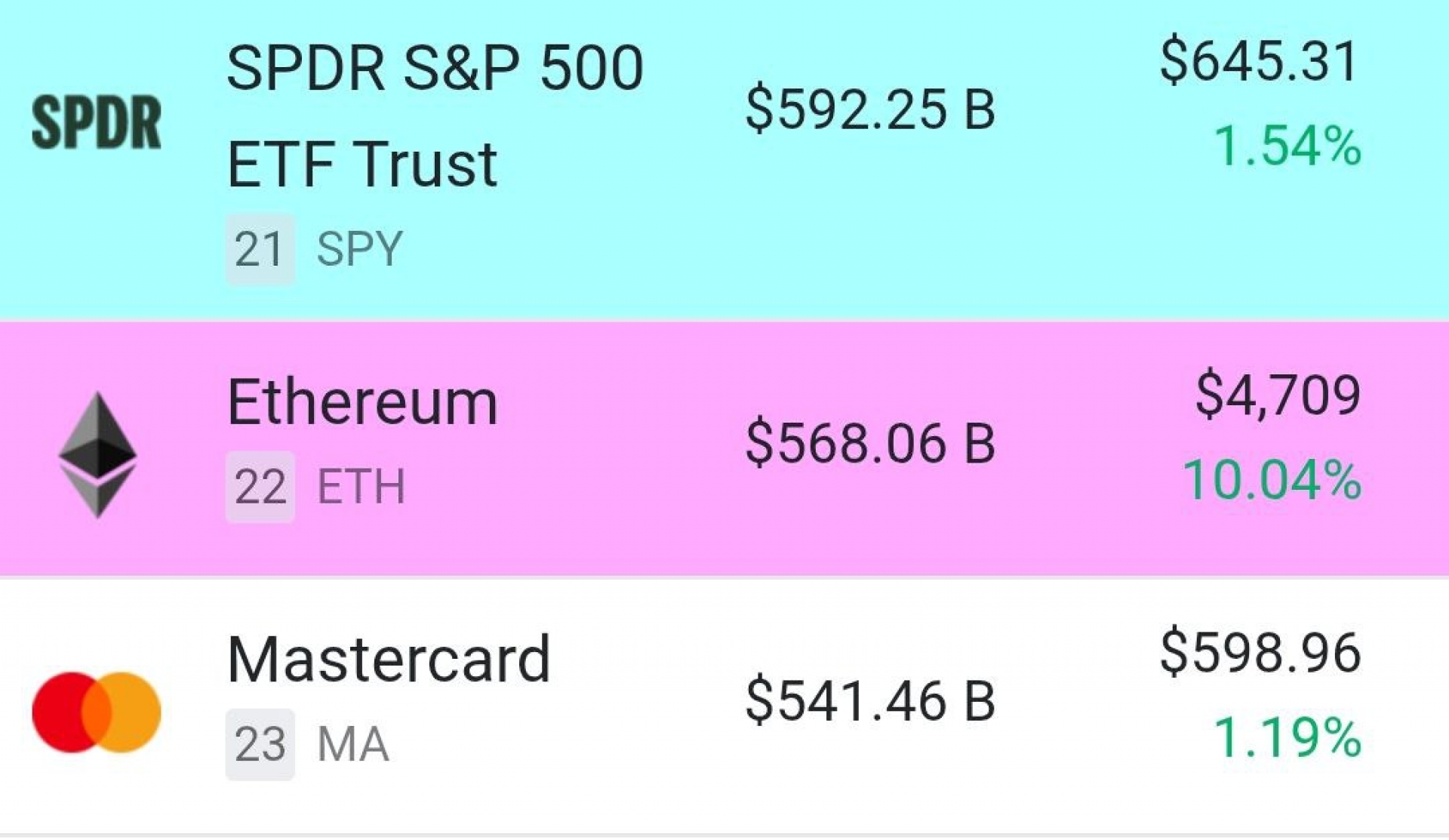Open the Ethereum asset name
This screenshot has height=840, width=1449.
362,402
